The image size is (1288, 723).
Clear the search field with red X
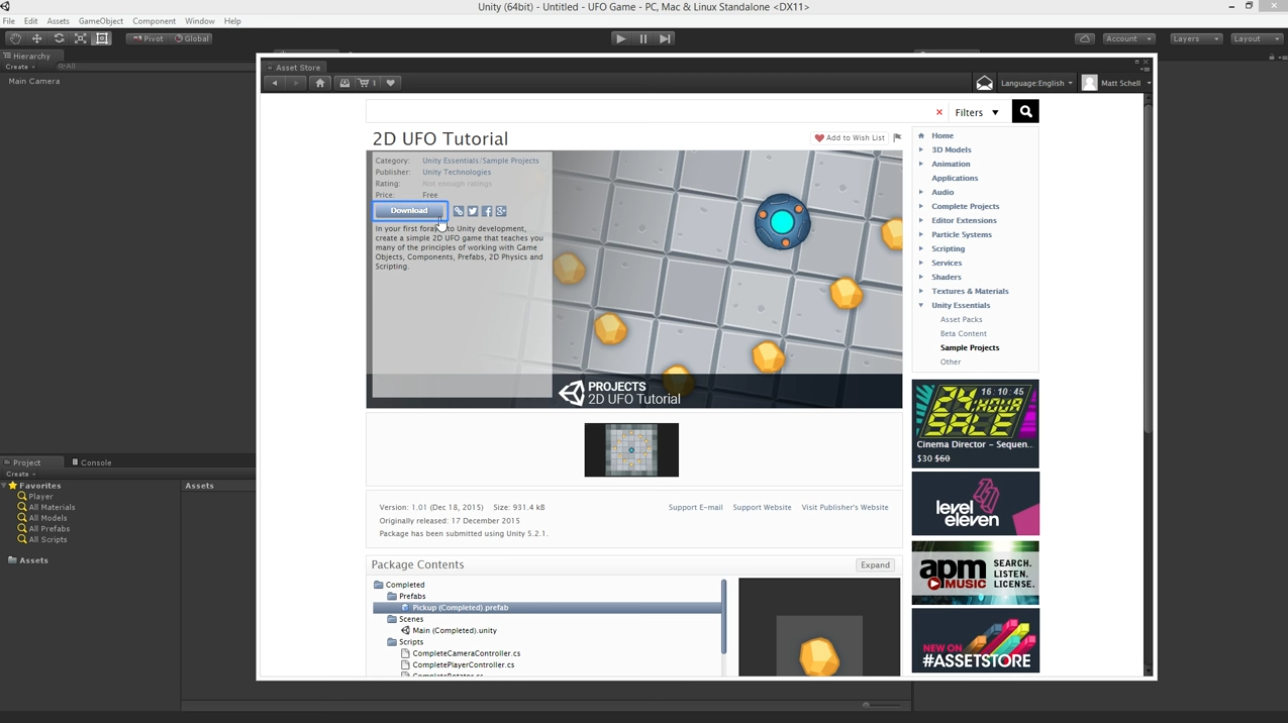(x=939, y=113)
